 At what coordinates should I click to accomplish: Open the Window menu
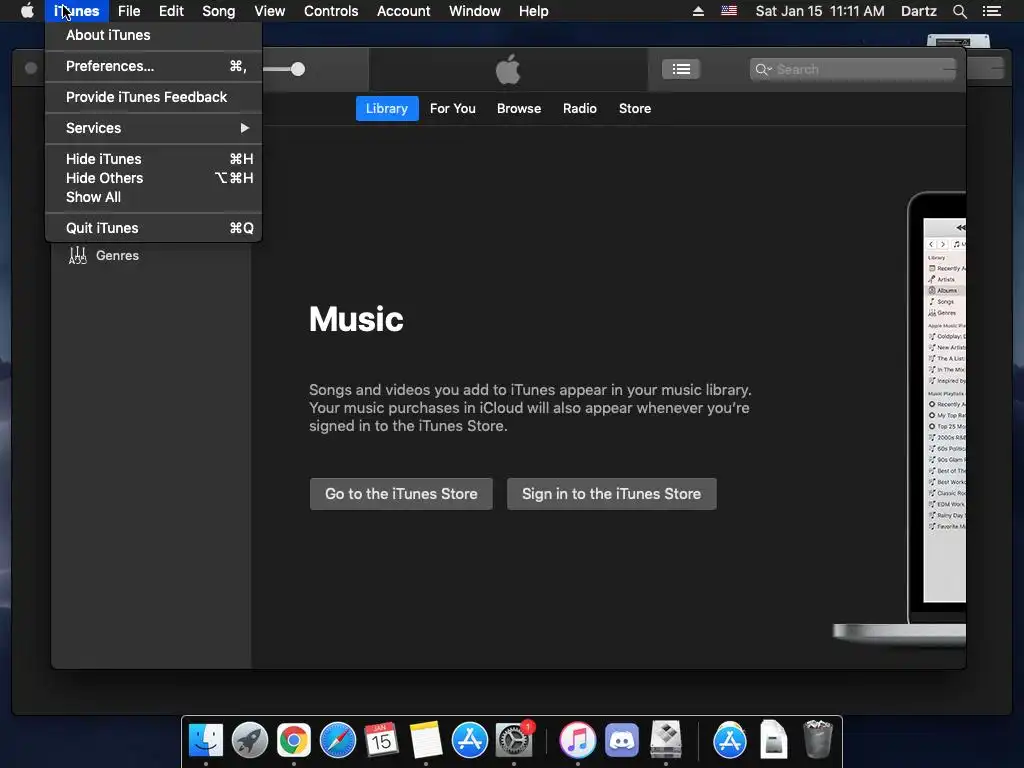click(x=474, y=11)
